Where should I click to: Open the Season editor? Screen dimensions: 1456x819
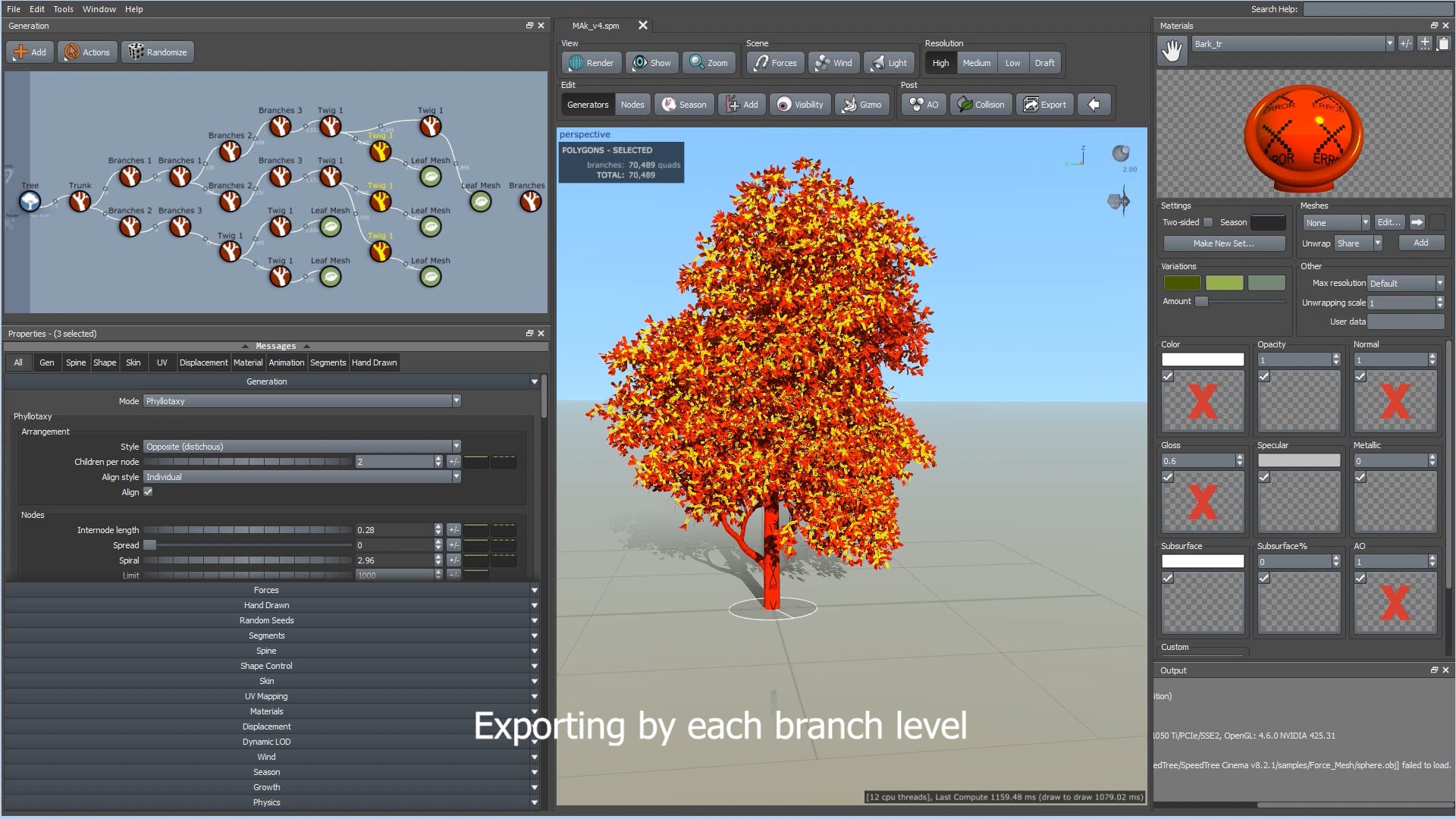point(683,104)
